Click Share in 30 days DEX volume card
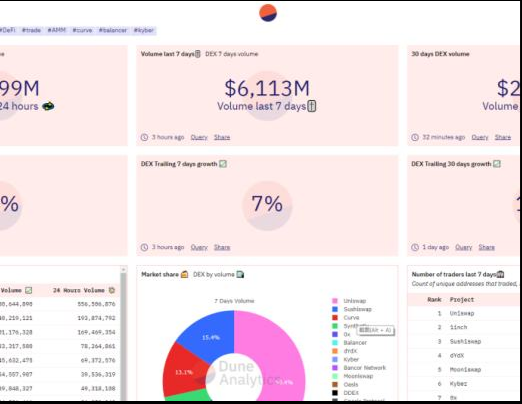522x404 pixels. pyautogui.click(x=503, y=137)
